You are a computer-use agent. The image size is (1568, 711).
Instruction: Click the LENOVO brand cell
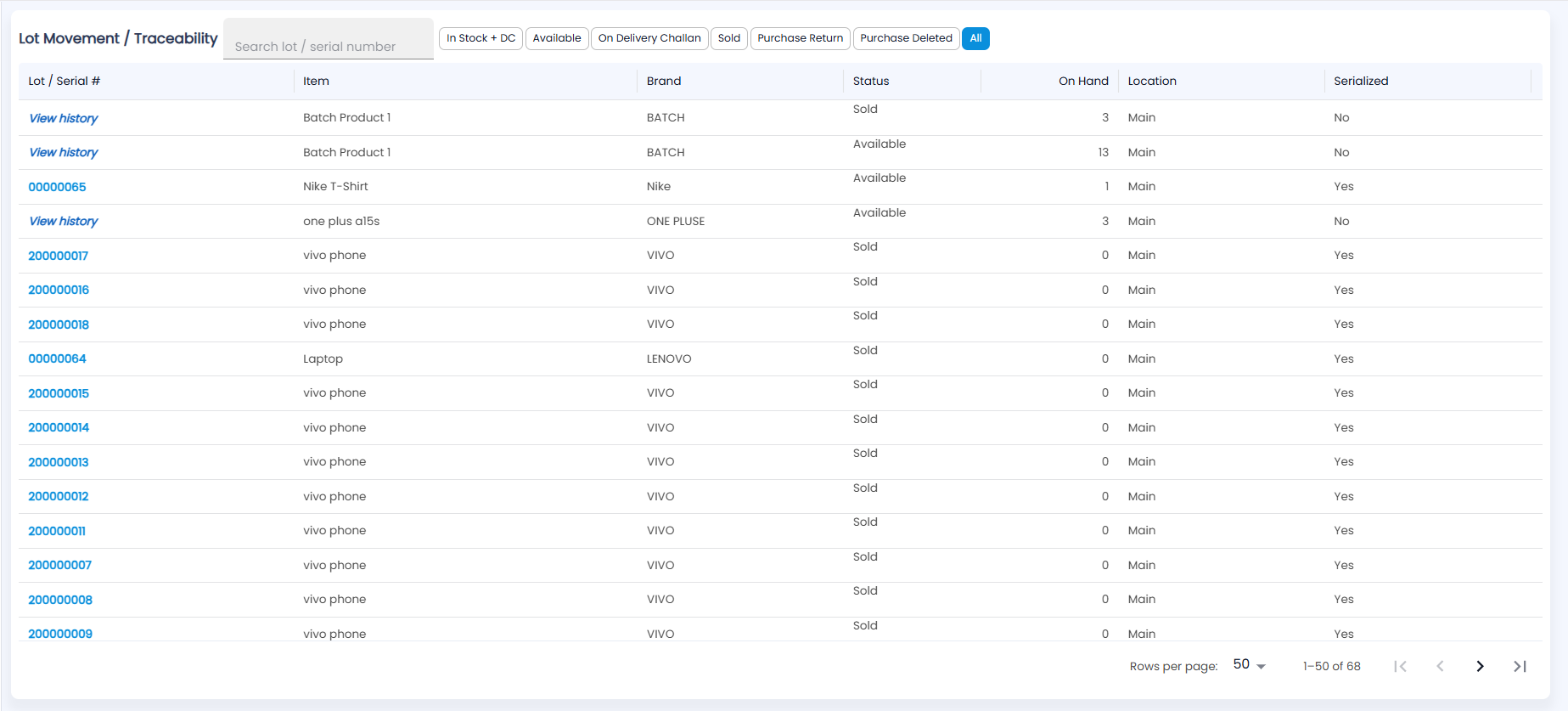[669, 358]
